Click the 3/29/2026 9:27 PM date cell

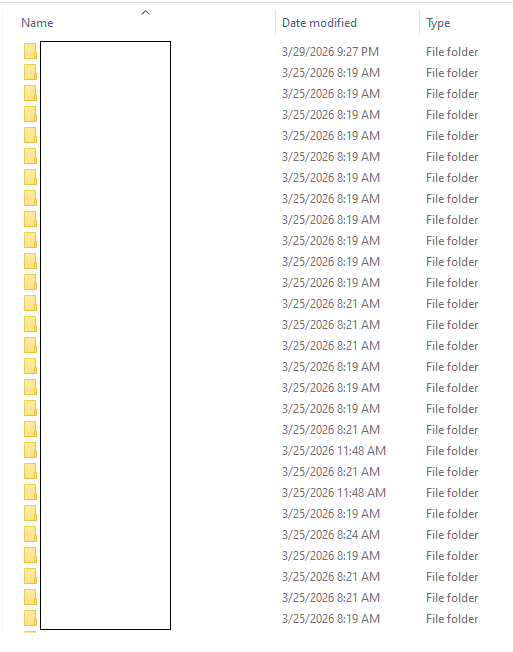coord(330,52)
